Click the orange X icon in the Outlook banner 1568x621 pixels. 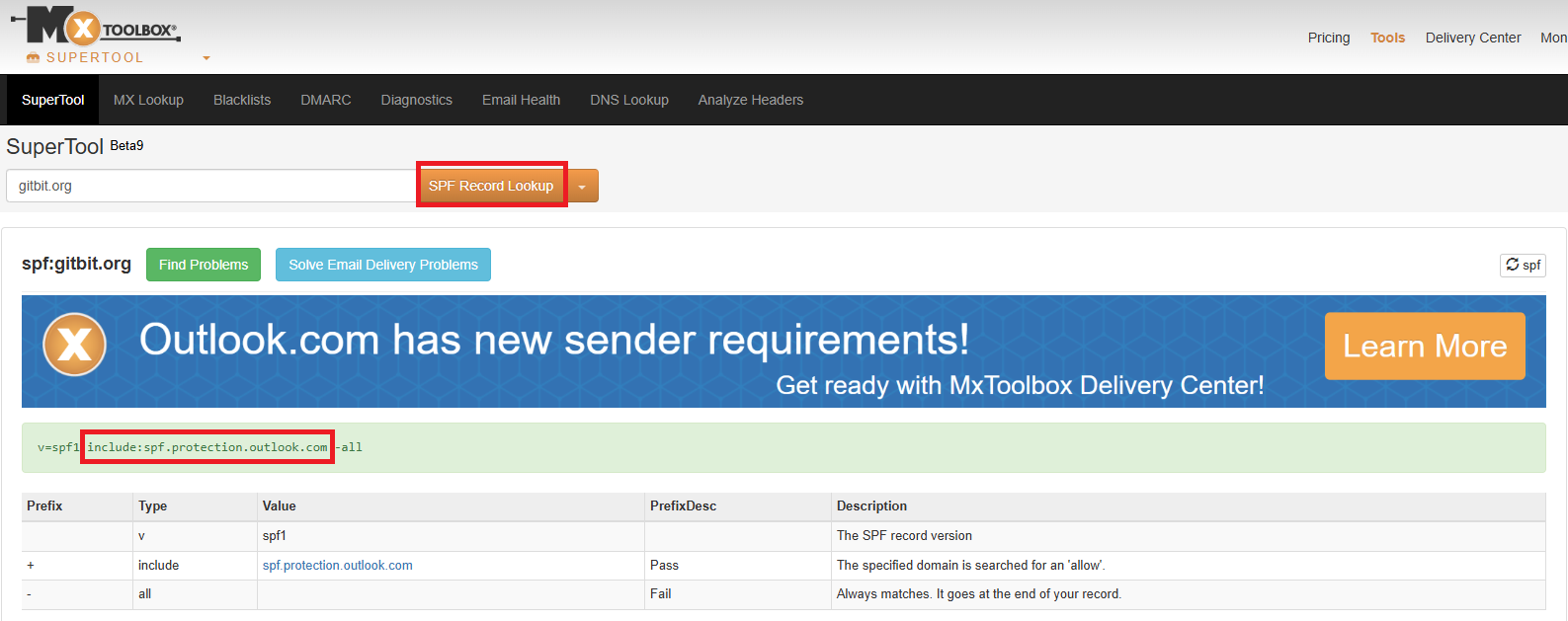[x=74, y=345]
